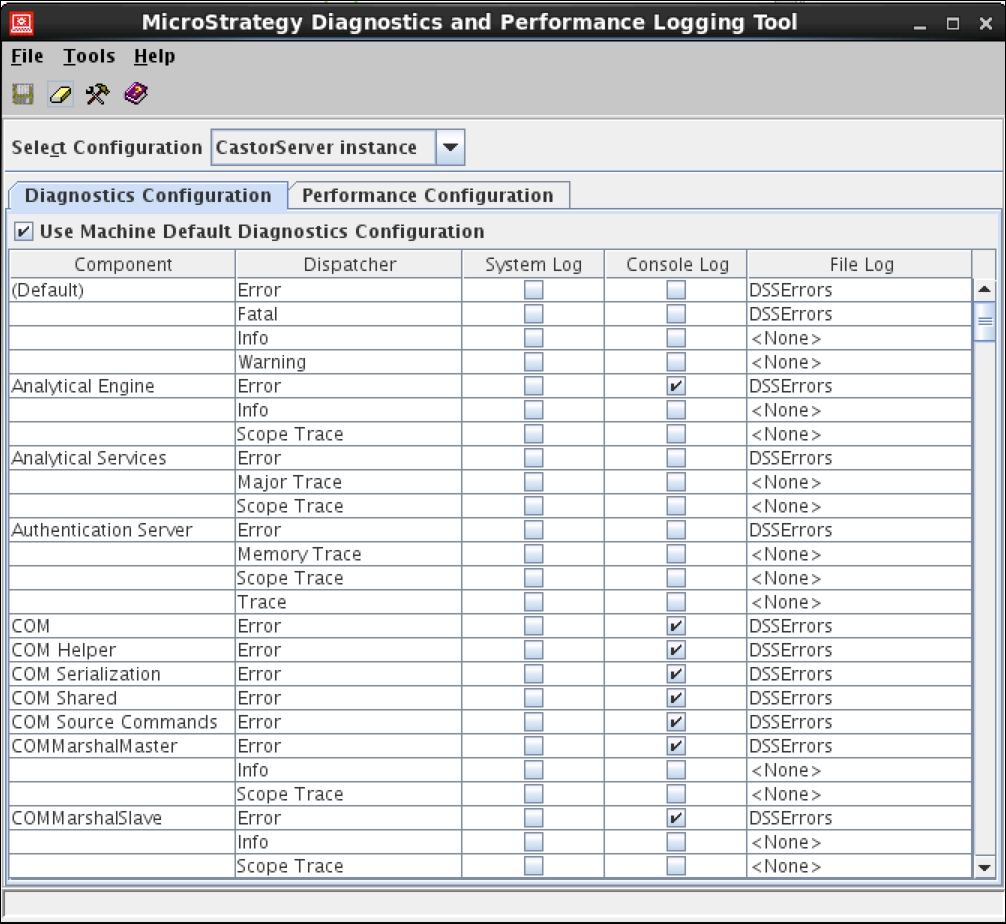1006x924 pixels.
Task: Open the File menu
Action: 27,56
